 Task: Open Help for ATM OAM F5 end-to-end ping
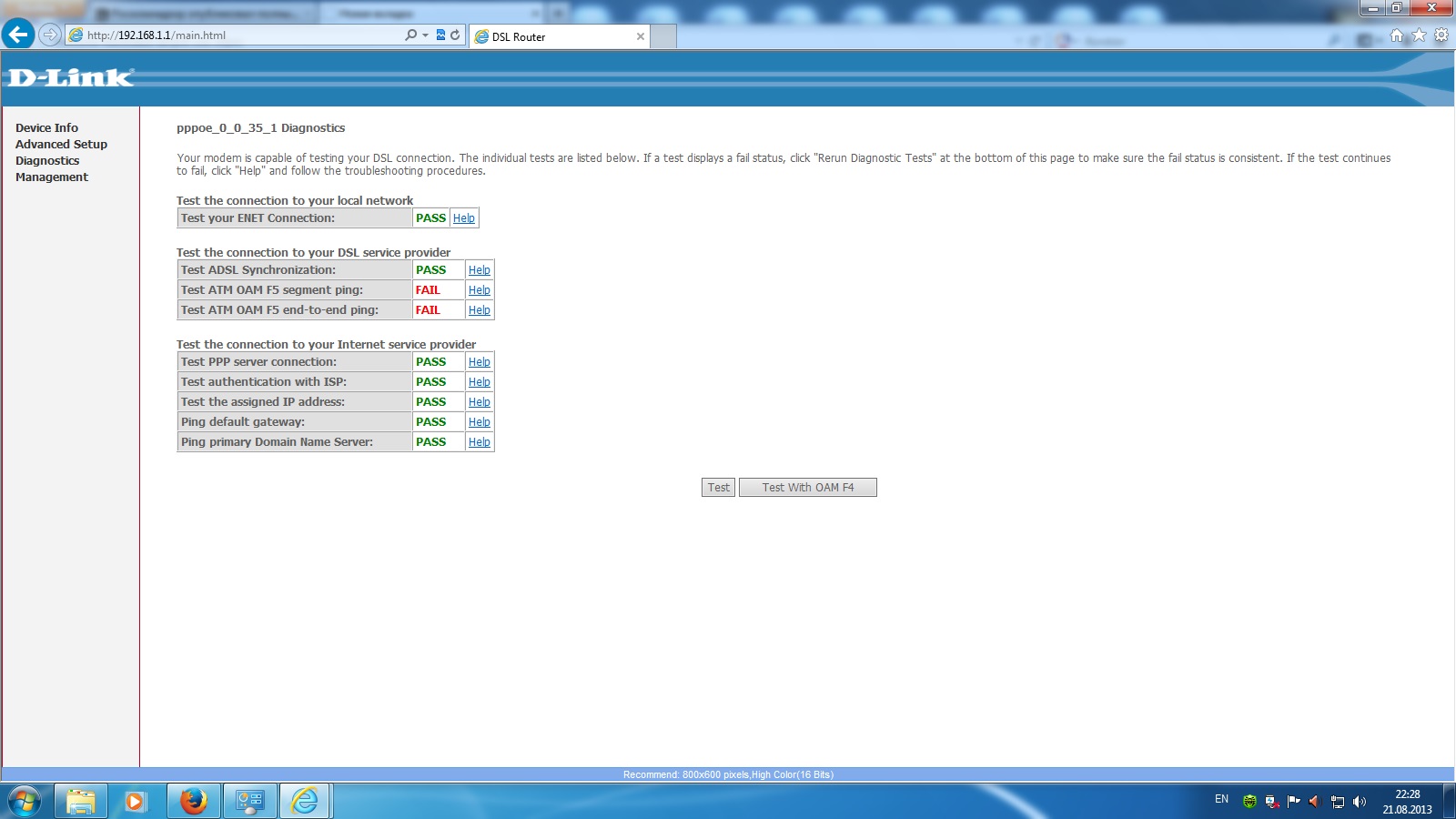(x=480, y=310)
